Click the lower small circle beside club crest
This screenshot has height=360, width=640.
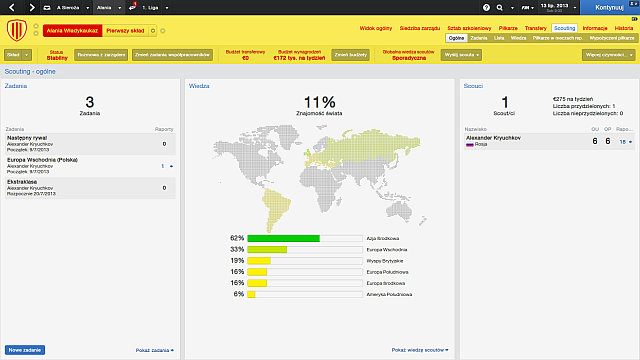[36, 33]
